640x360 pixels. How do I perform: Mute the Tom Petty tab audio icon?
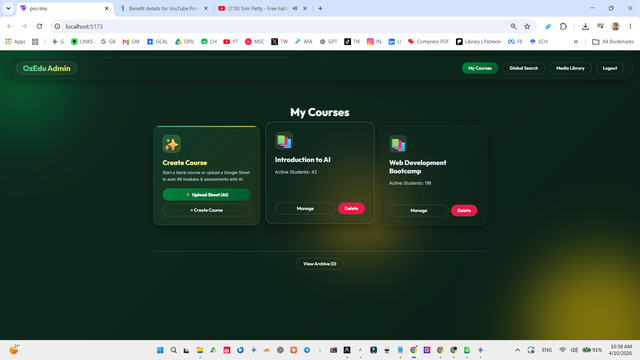pos(295,8)
